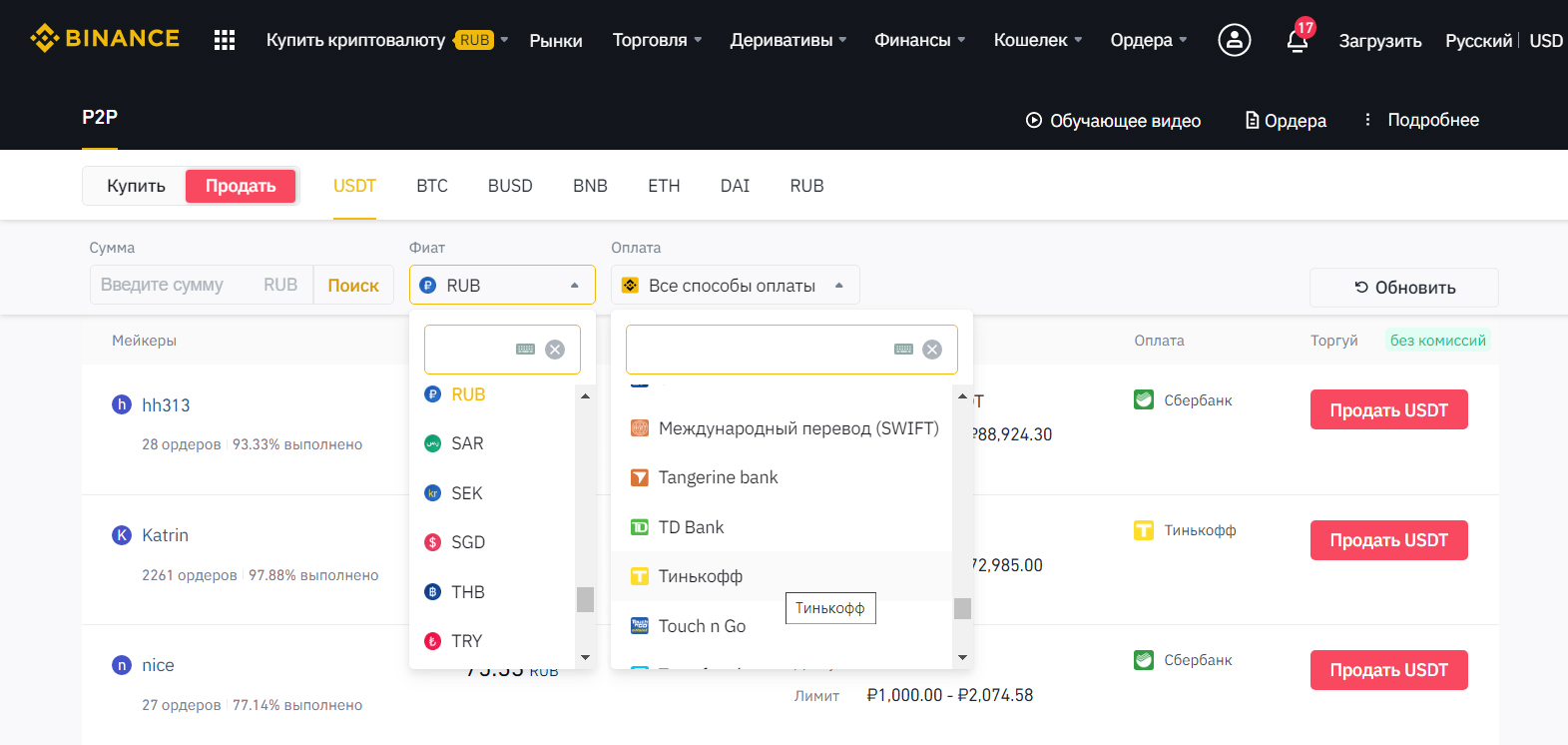Click the SGD currency symbol icon
1568x745 pixels.
[x=432, y=542]
